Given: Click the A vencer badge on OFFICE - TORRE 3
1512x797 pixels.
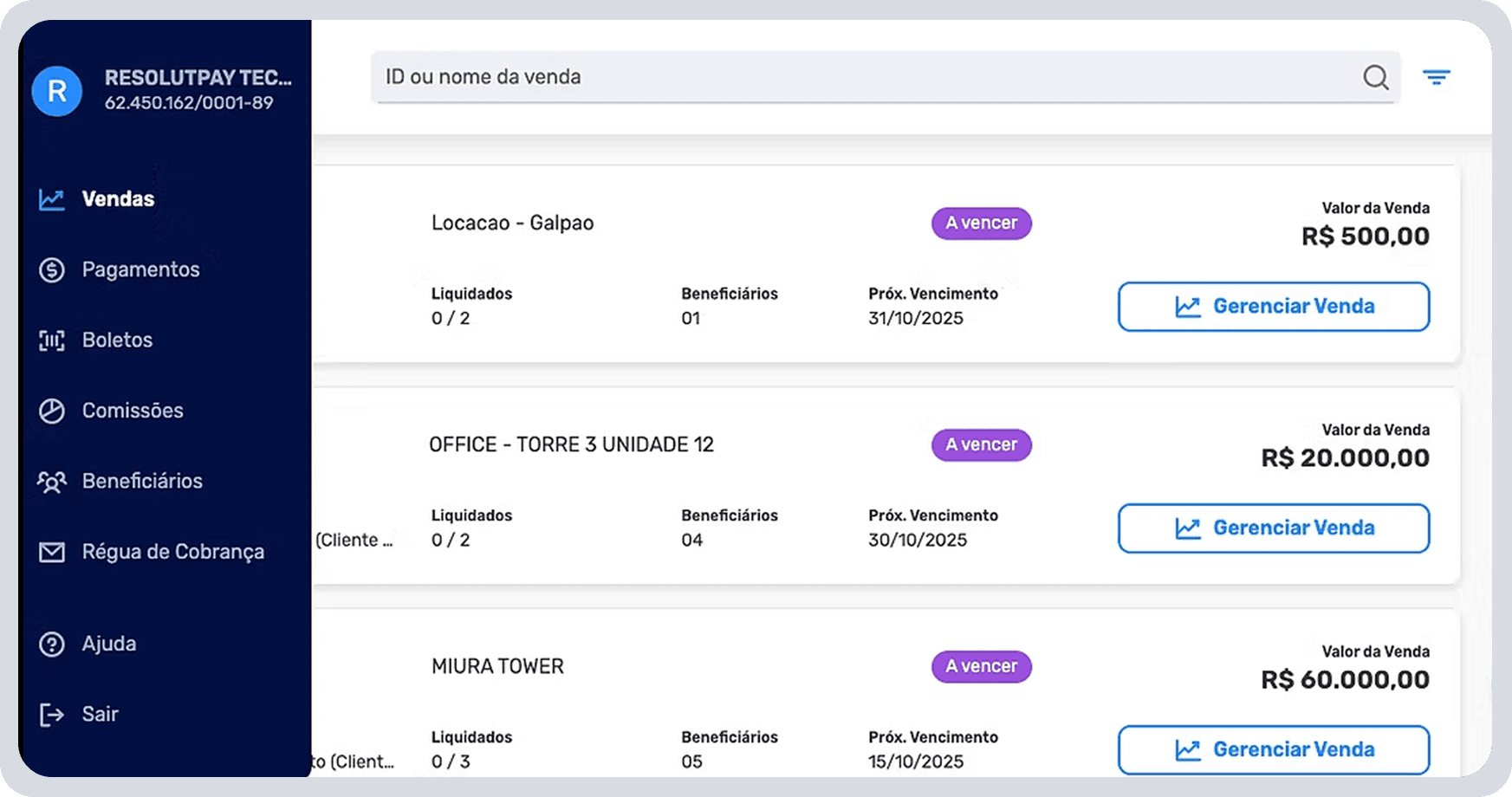Looking at the screenshot, I should [982, 445].
